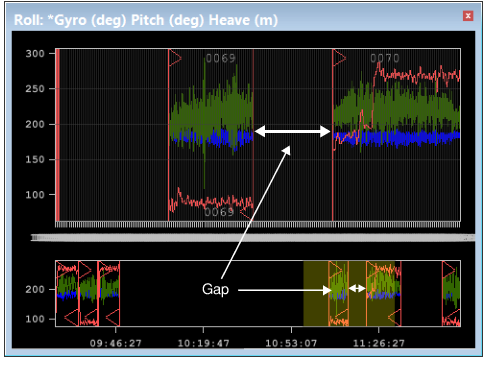
Task: Click the 11:26:27 time axis label
Action: tap(379, 343)
